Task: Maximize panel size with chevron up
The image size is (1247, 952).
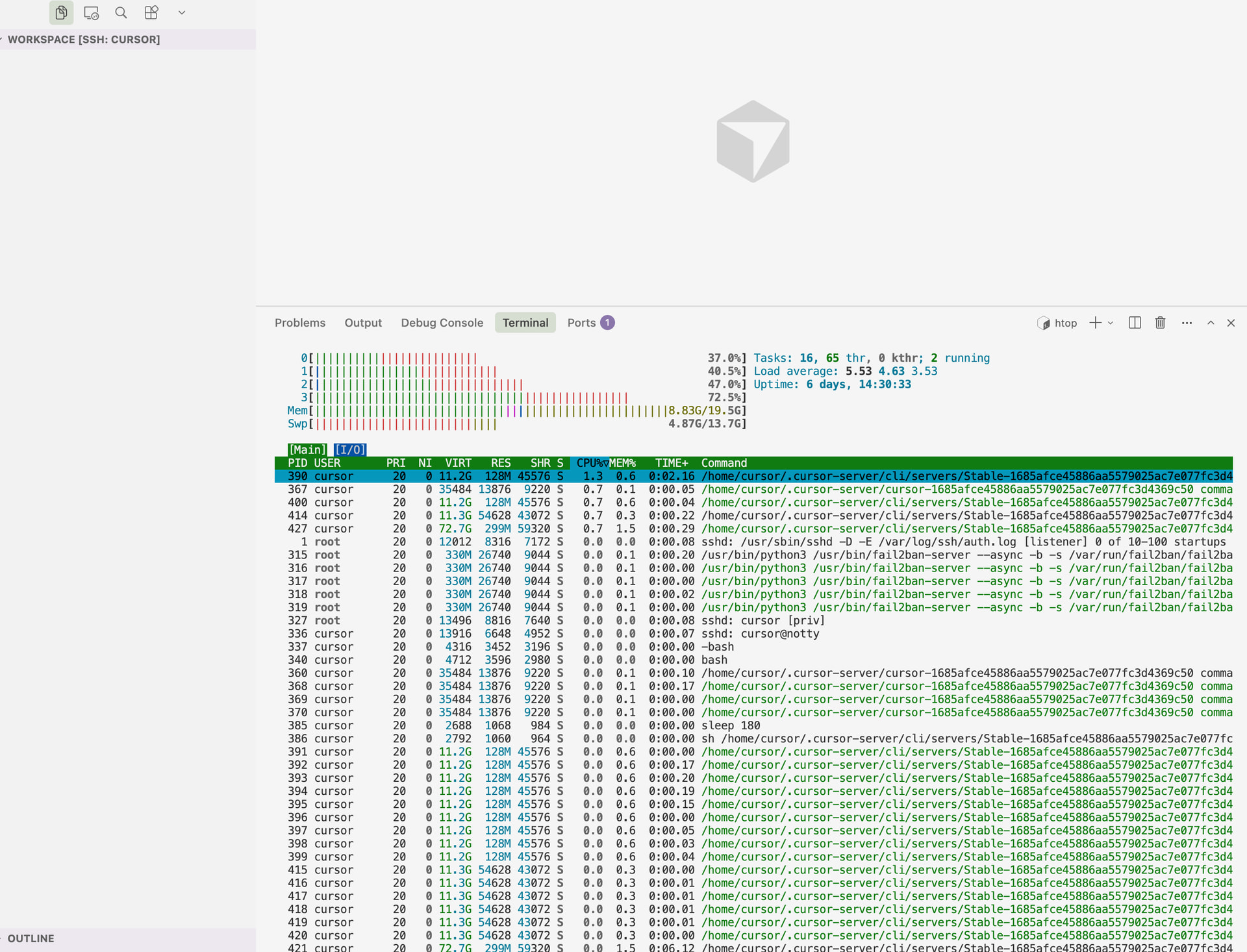Action: click(x=1211, y=323)
